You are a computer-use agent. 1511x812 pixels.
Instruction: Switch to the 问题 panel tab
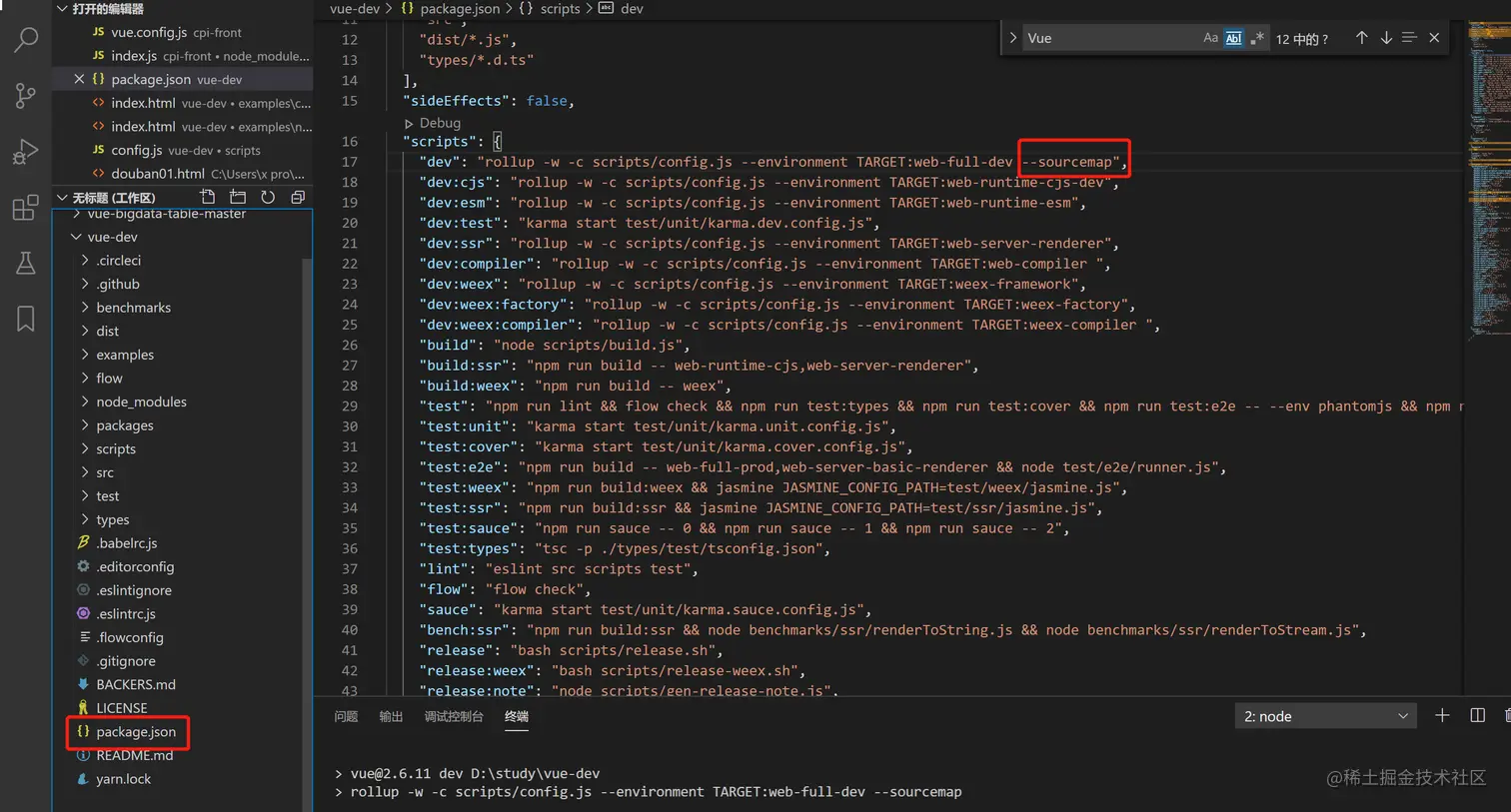pyautogui.click(x=346, y=716)
